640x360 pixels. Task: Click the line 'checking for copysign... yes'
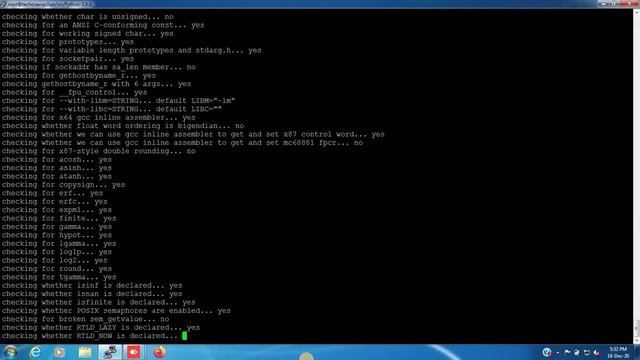pyautogui.click(x=63, y=185)
